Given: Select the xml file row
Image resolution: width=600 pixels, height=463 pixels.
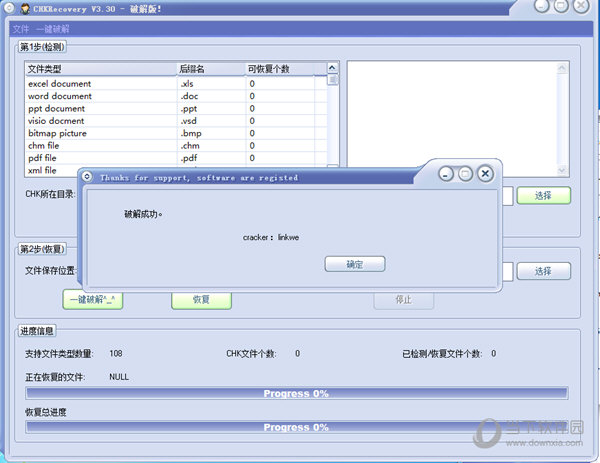Looking at the screenshot, I should pyautogui.click(x=52, y=170).
